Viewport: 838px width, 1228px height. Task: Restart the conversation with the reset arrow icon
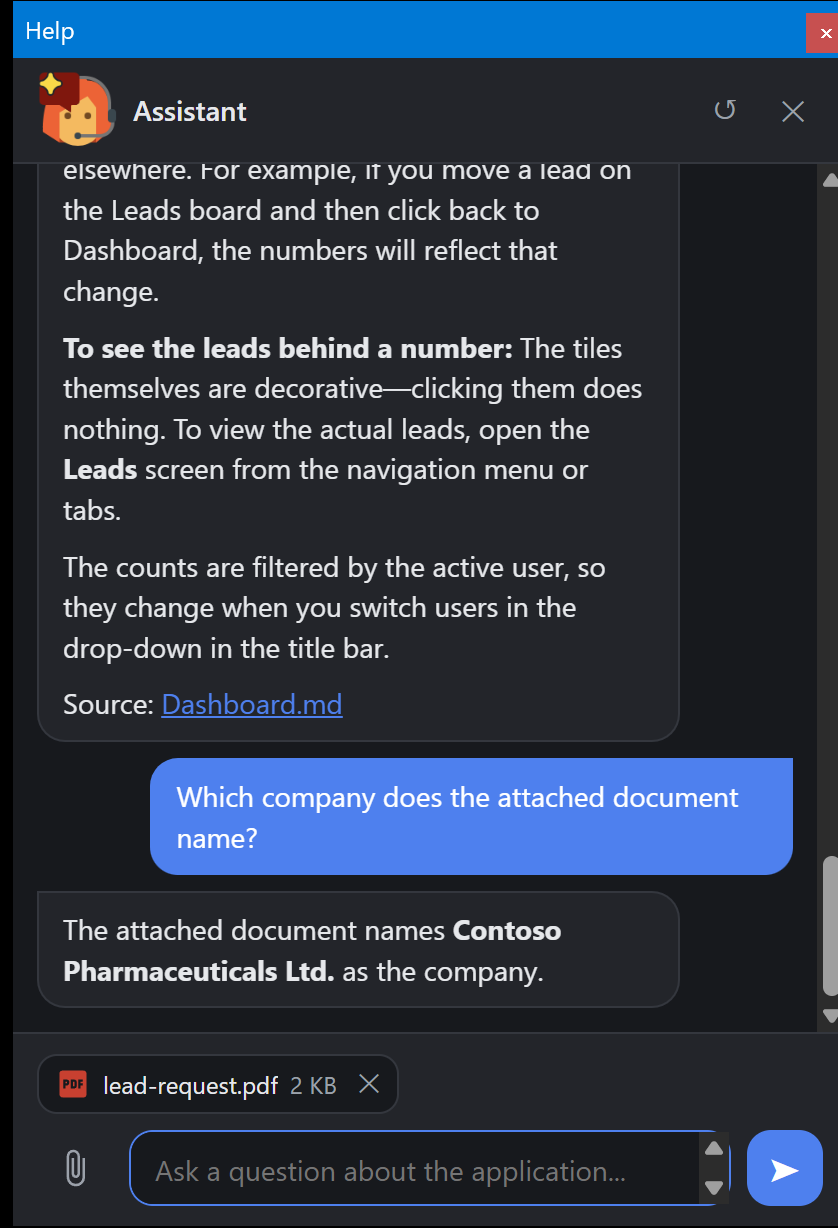click(725, 110)
